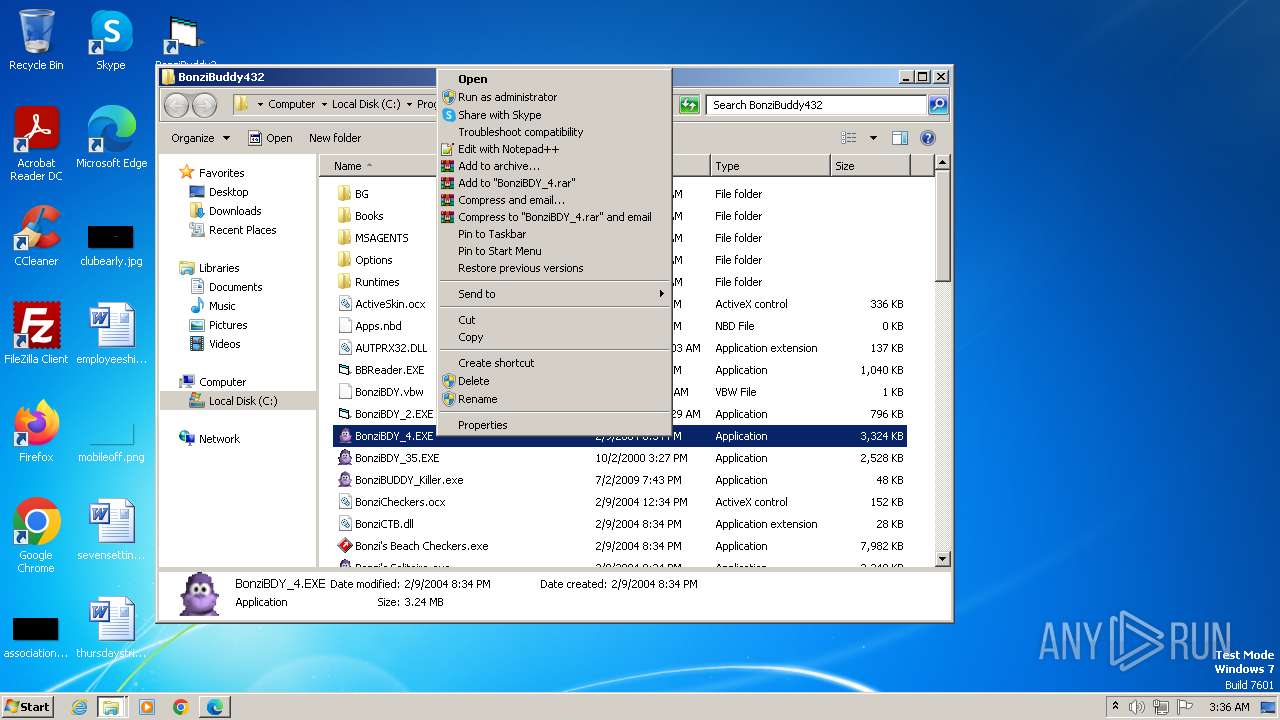
Task: Select Compress and email...
Action: coord(554,200)
